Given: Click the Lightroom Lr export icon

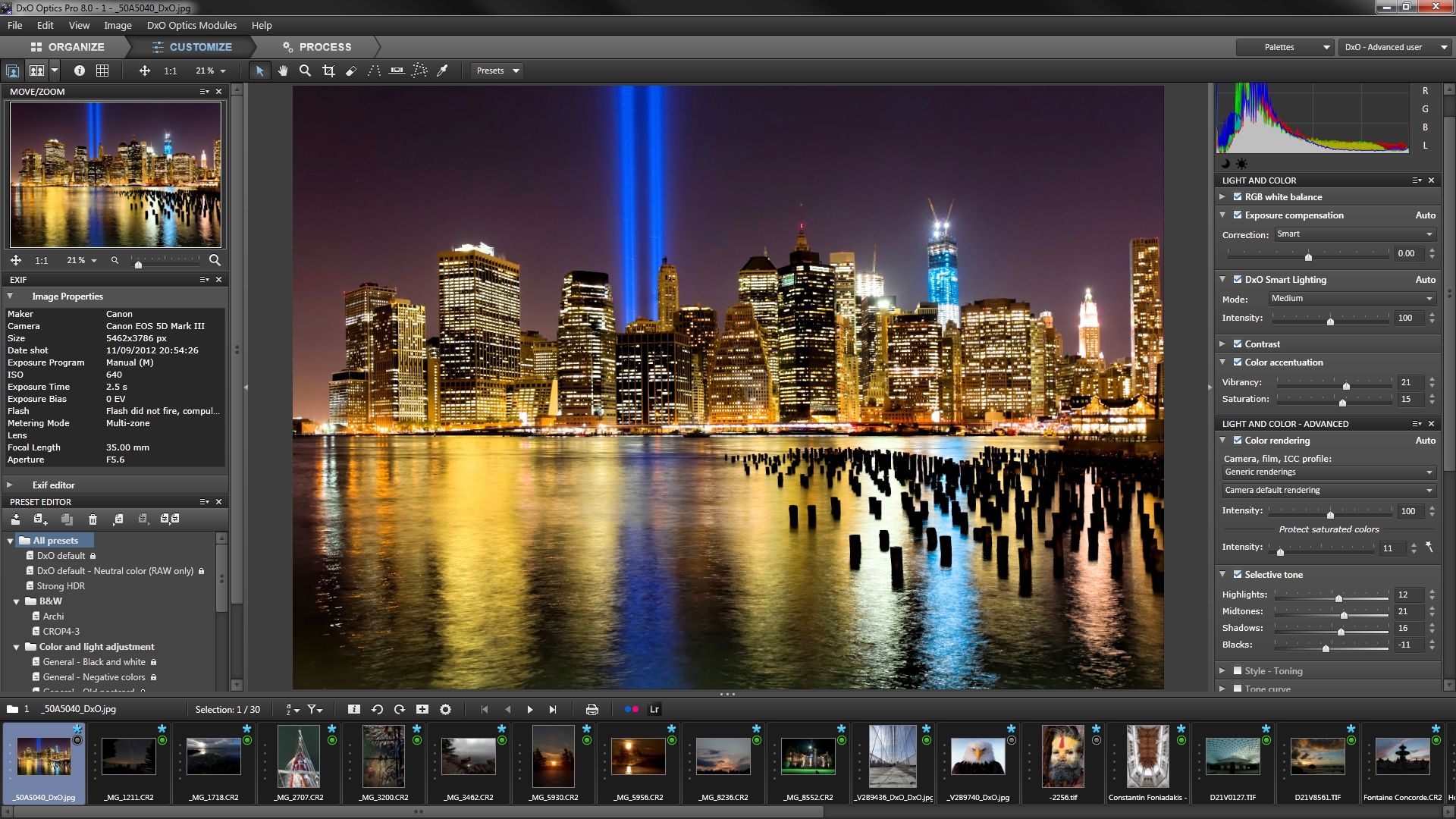Looking at the screenshot, I should 654,710.
